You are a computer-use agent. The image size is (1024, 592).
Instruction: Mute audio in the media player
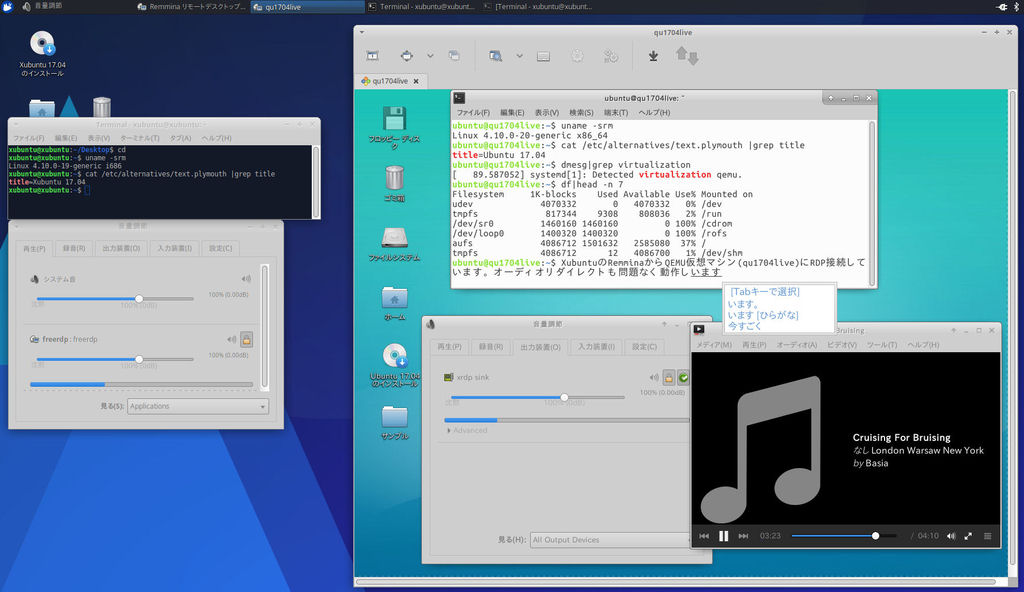coord(951,536)
